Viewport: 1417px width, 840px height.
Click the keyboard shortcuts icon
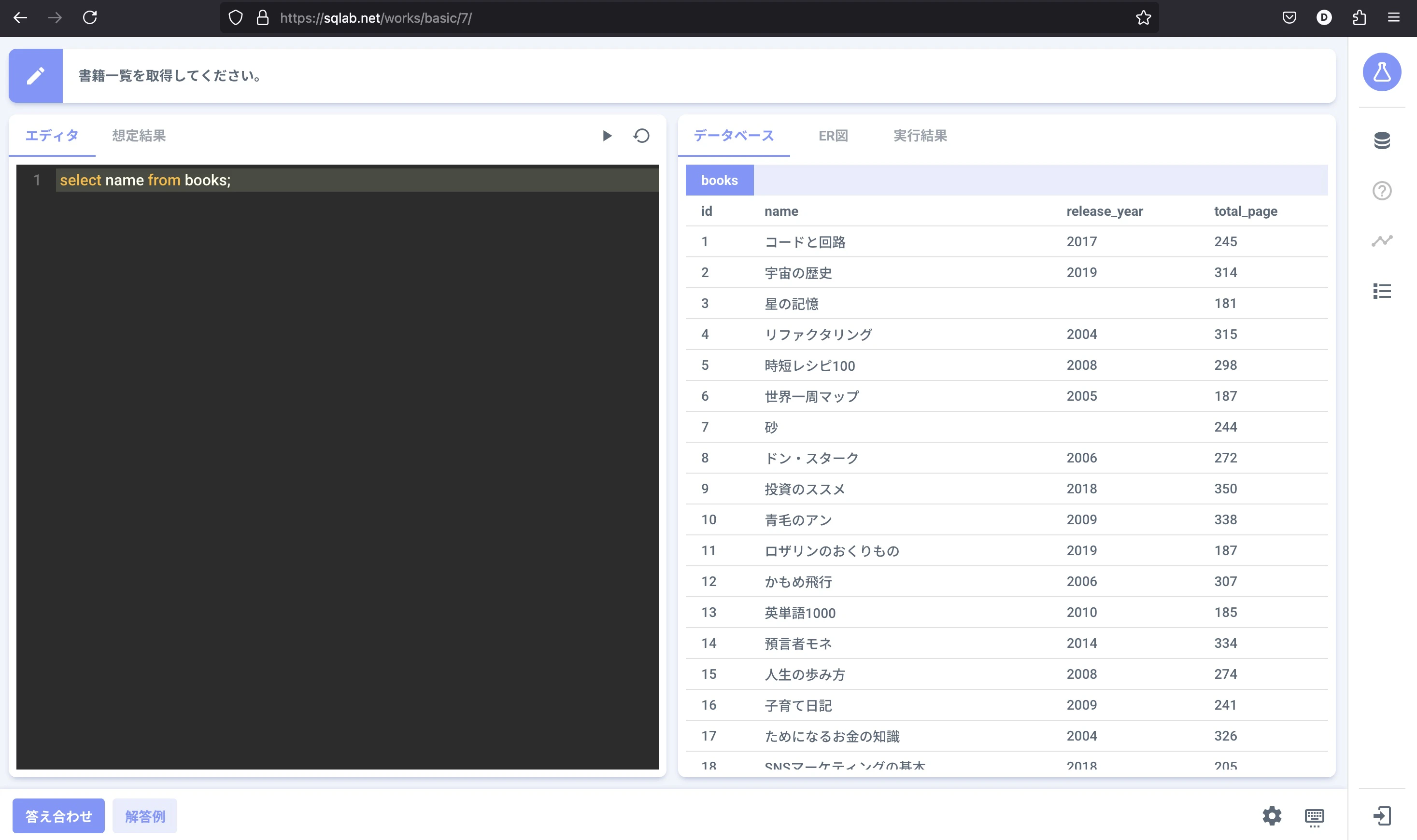pyautogui.click(x=1314, y=816)
